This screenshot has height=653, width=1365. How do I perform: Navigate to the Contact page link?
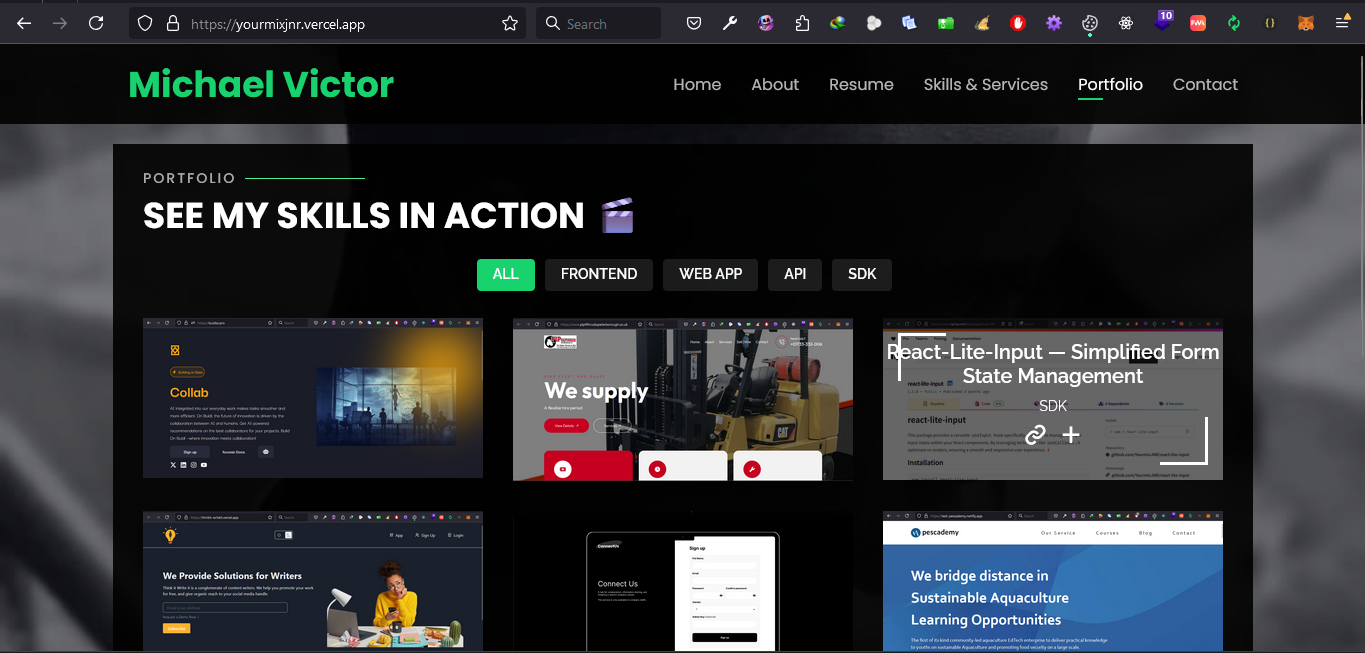[1204, 85]
